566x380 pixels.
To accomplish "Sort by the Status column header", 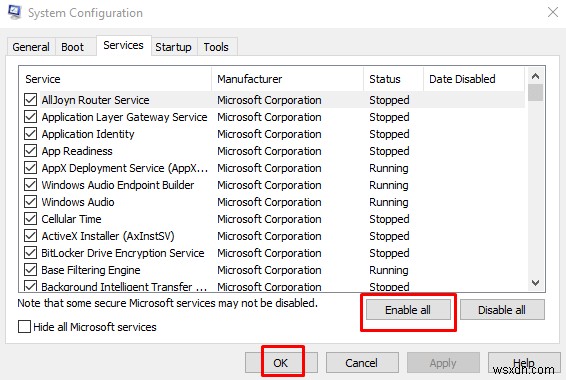I will pyautogui.click(x=393, y=79).
